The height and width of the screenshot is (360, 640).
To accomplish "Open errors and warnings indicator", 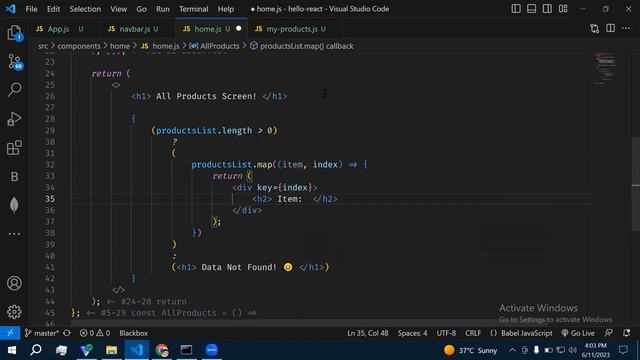I will (x=95, y=333).
